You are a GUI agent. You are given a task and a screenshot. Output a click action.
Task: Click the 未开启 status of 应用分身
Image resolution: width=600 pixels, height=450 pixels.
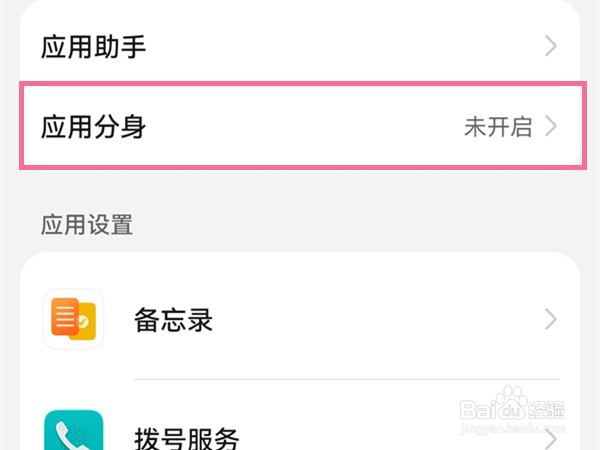tap(498, 127)
